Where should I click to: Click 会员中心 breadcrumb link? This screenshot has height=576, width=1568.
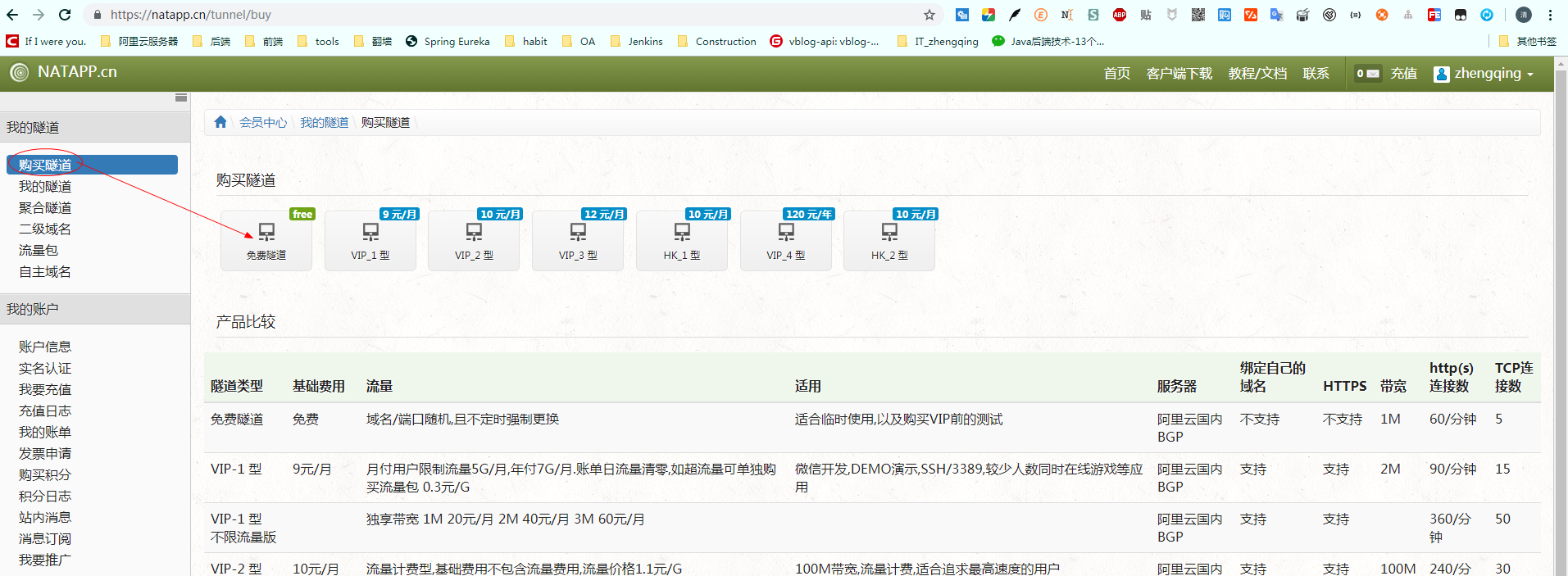tap(263, 122)
